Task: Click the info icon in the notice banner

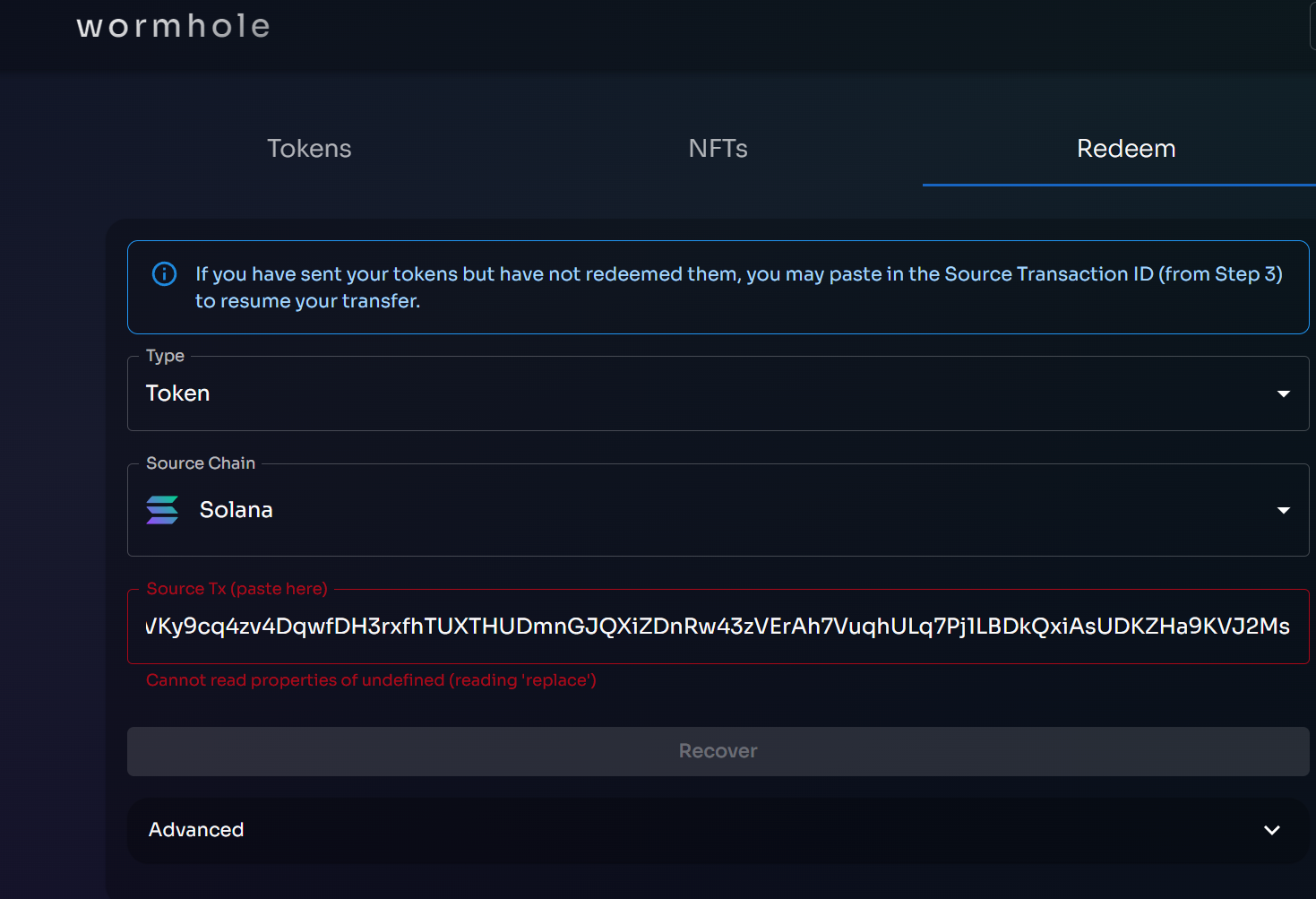Action: pyautogui.click(x=165, y=273)
